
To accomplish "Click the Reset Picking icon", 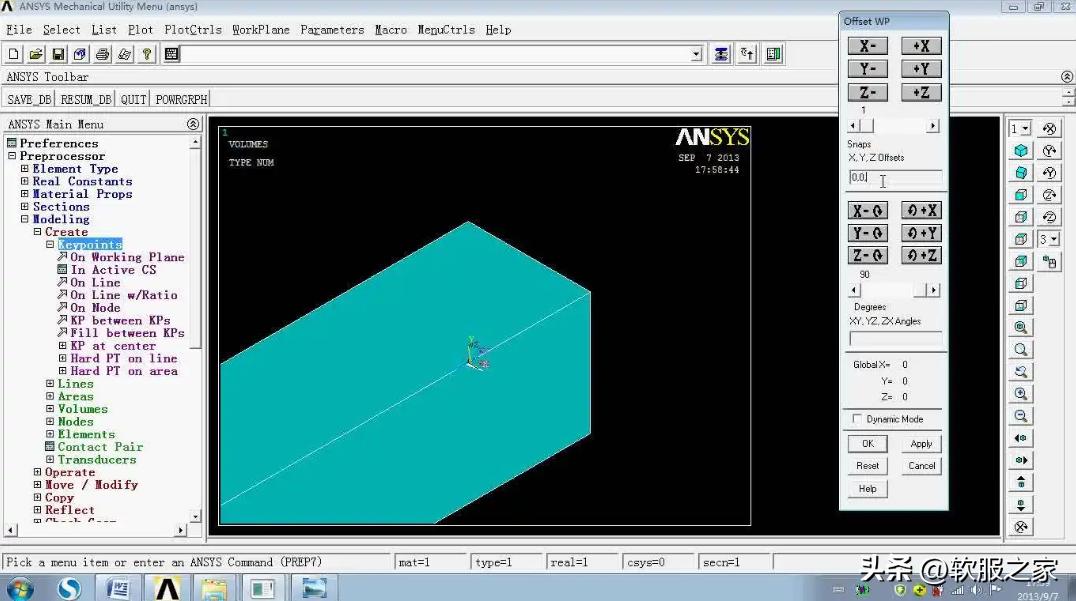I will pyautogui.click(x=747, y=54).
